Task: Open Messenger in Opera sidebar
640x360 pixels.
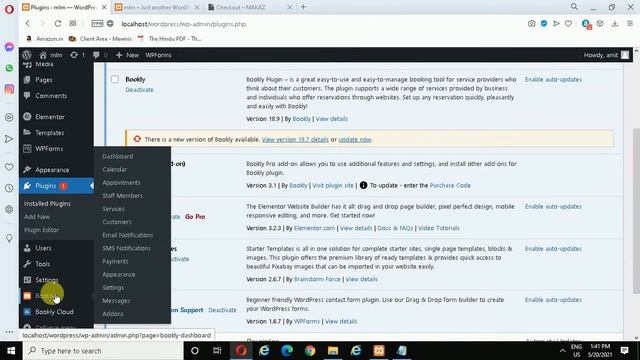Action: click(9, 47)
